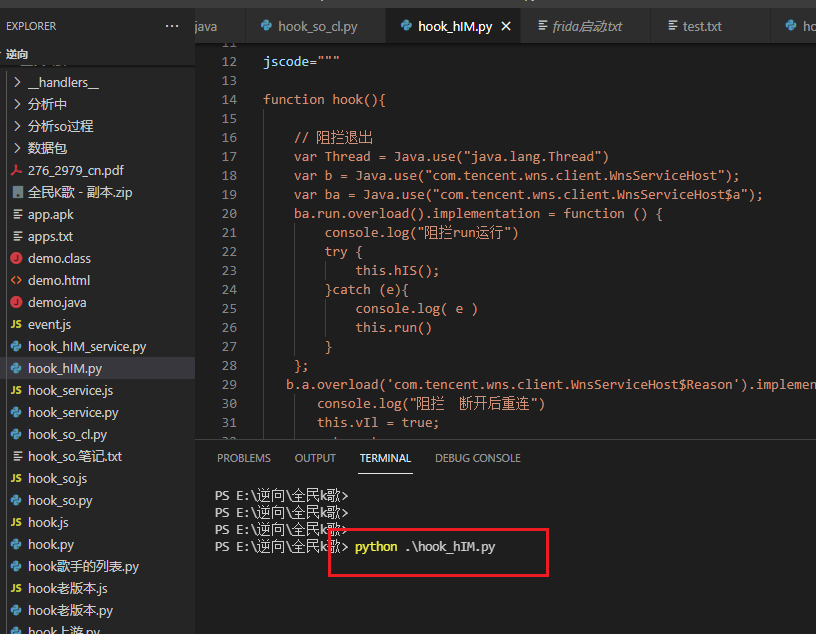816x634 pixels.
Task: Click the JS icon beside hook.js
Action: (x=17, y=522)
